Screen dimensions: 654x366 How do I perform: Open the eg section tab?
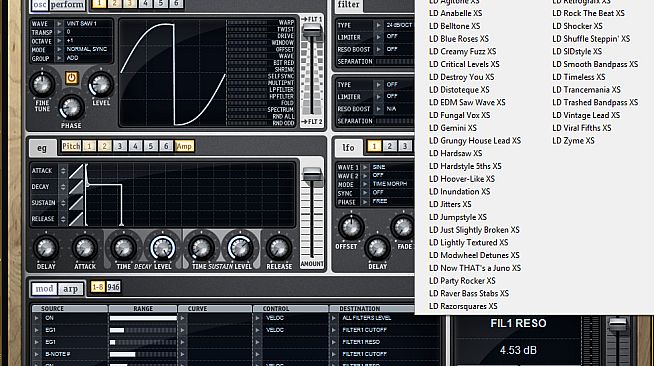(42, 148)
